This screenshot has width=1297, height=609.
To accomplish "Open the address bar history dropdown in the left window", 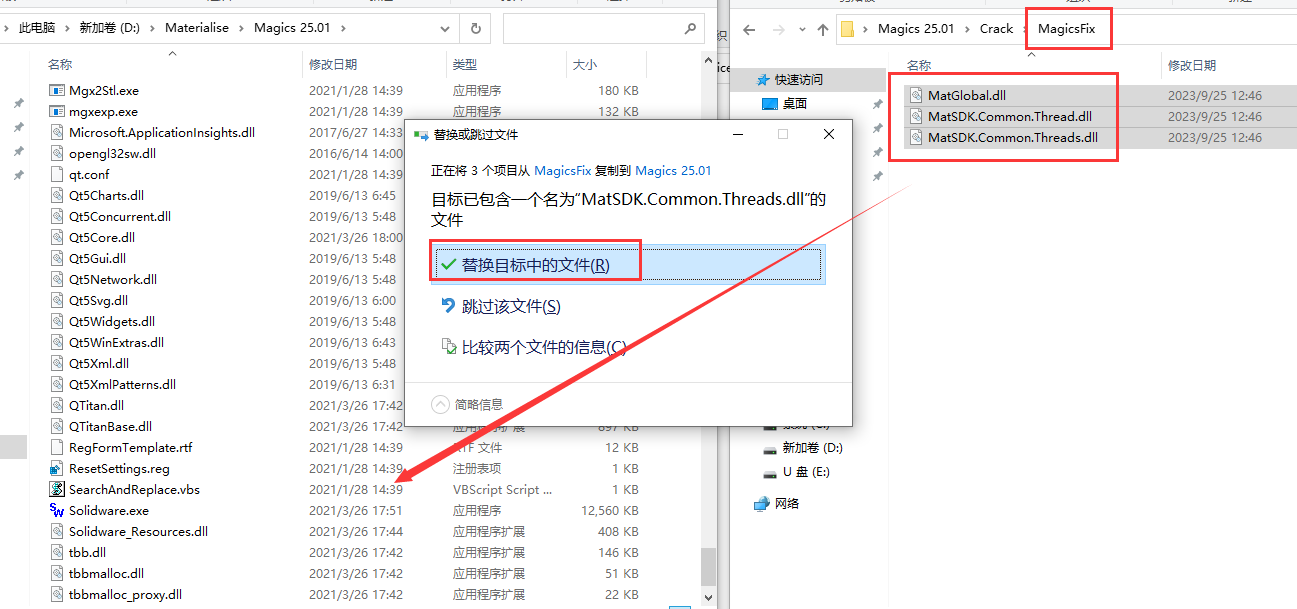I will tap(446, 29).
